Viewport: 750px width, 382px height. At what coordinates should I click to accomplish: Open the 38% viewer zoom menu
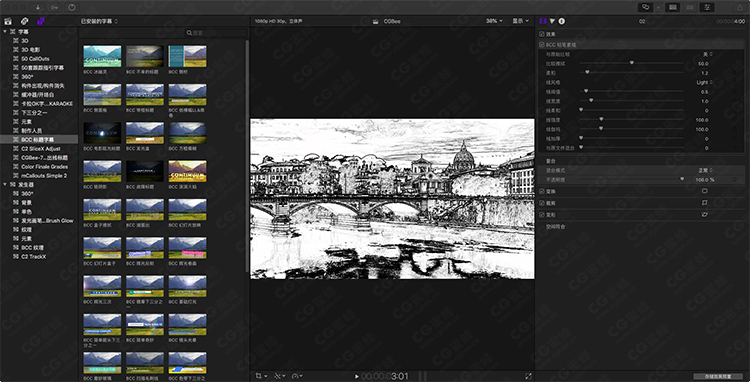[494, 21]
